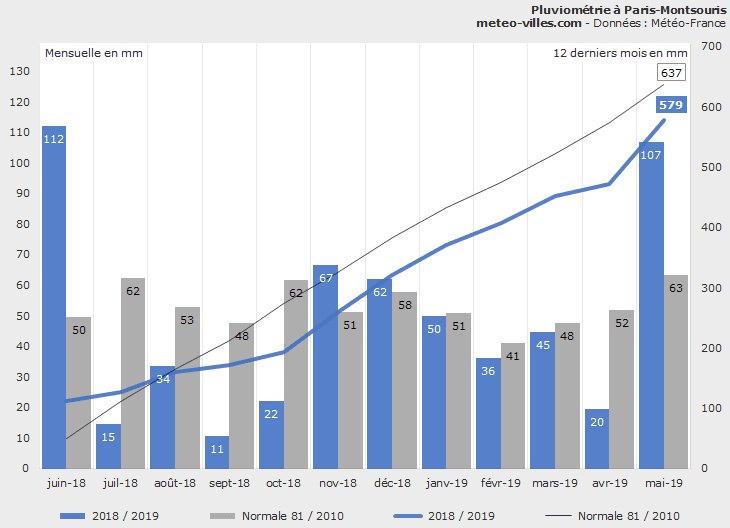The width and height of the screenshot is (730, 528).
Task: Select the blue sept-18 bar labeled 11
Action: pyautogui.click(x=217, y=452)
